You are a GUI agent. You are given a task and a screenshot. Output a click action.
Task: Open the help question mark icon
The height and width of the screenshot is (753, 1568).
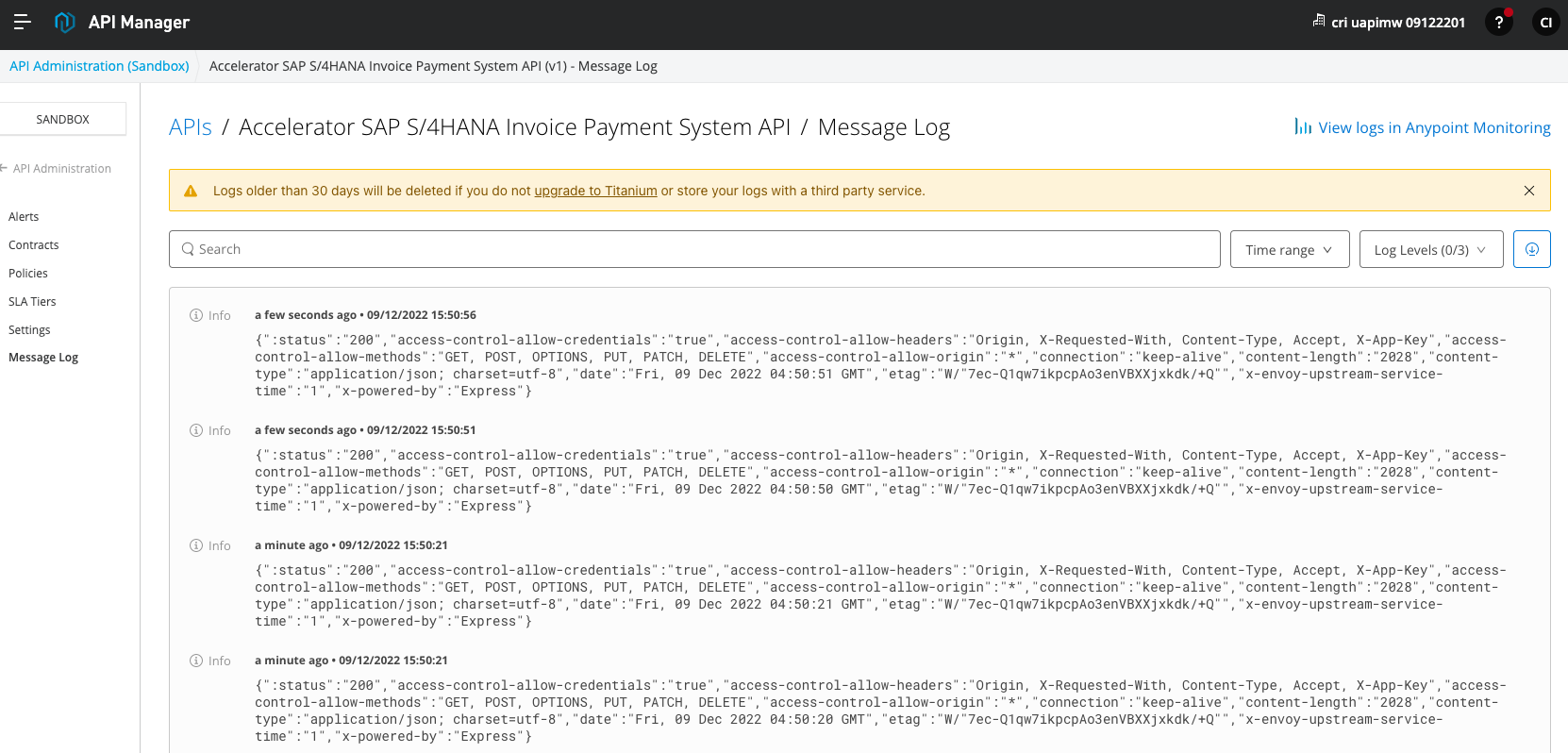click(x=1498, y=22)
